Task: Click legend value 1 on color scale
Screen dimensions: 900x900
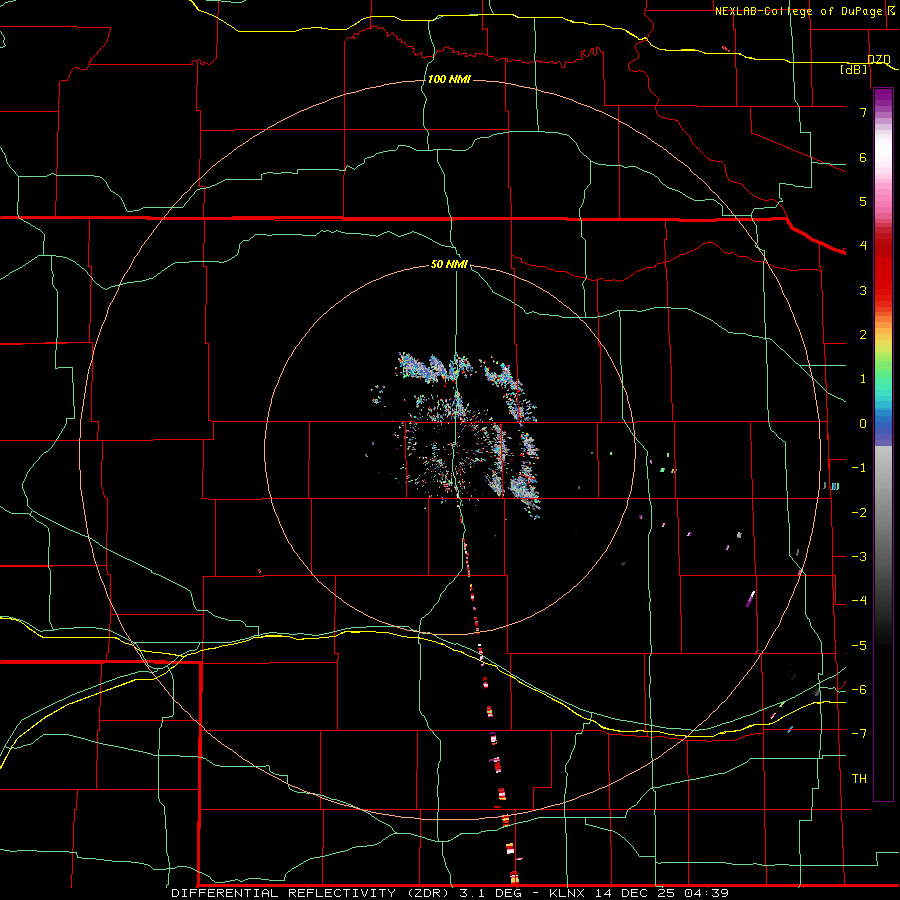Action: [863, 379]
